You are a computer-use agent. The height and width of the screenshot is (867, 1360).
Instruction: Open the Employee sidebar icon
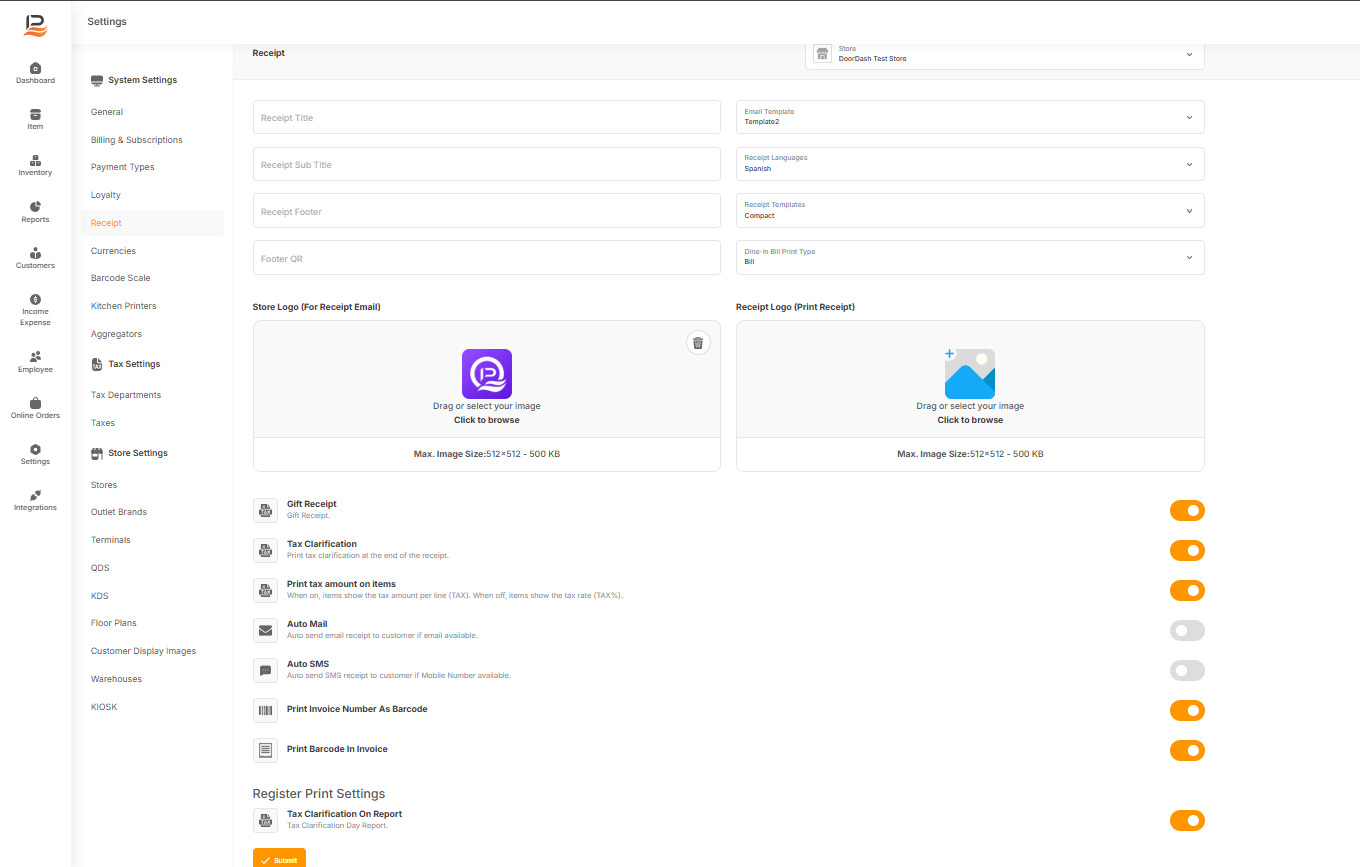tap(35, 356)
